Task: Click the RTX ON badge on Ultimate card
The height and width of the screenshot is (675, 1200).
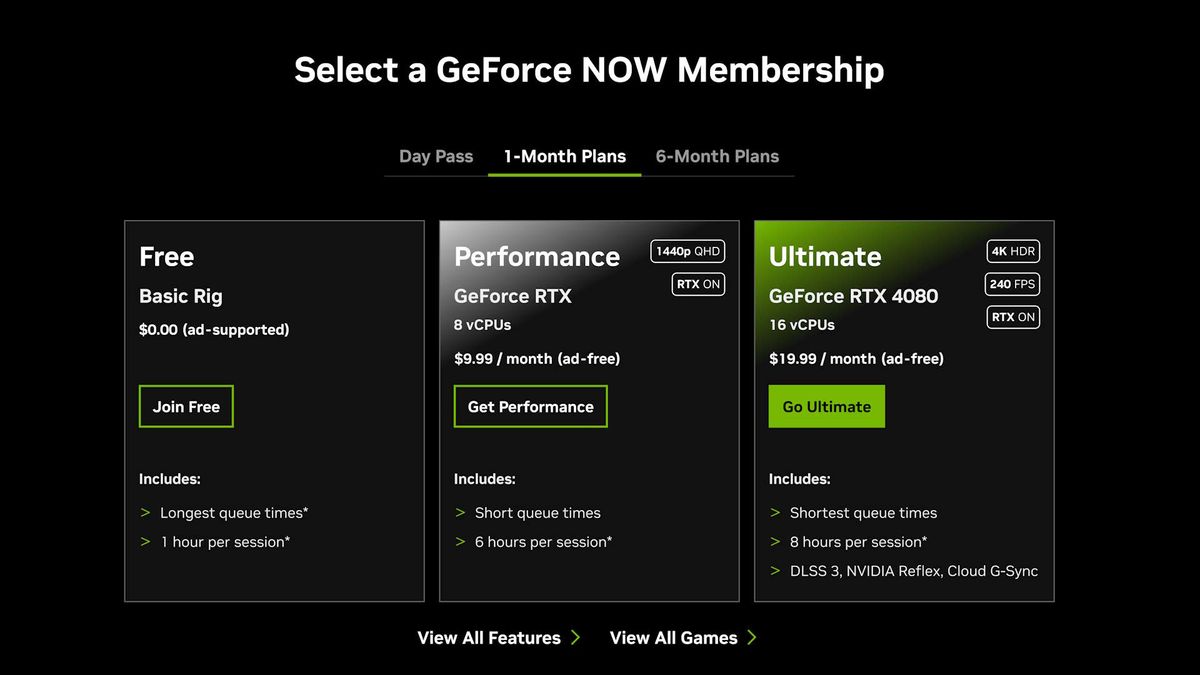Action: pyautogui.click(x=1013, y=317)
